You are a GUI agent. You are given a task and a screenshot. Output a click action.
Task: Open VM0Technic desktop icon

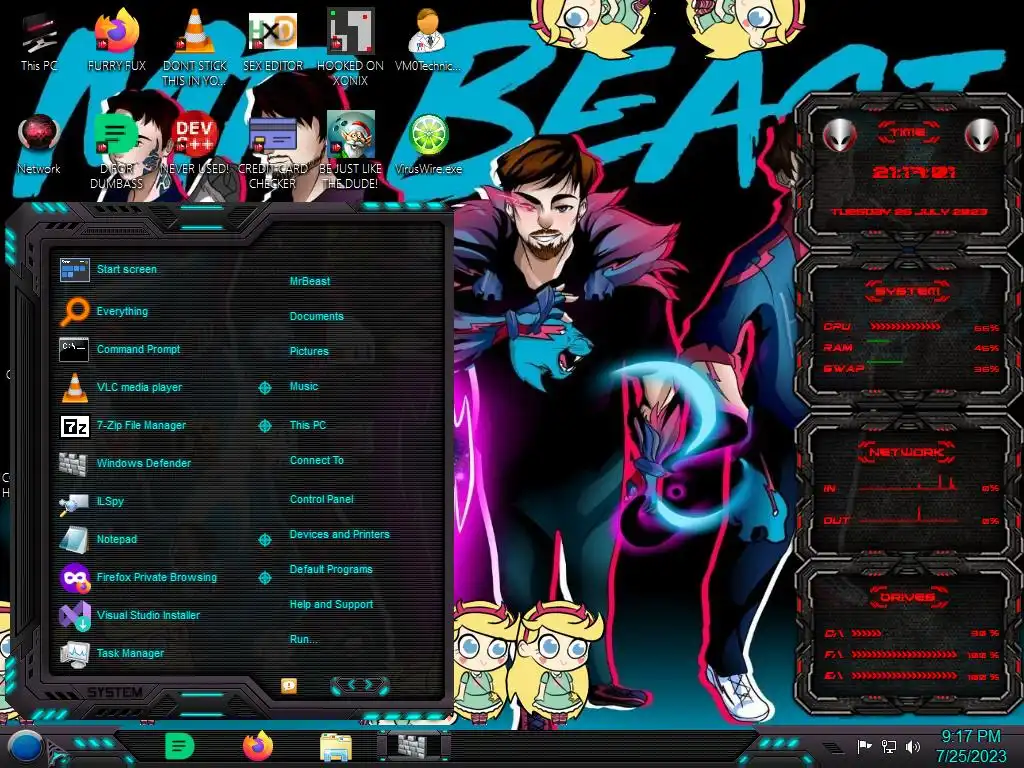click(428, 39)
